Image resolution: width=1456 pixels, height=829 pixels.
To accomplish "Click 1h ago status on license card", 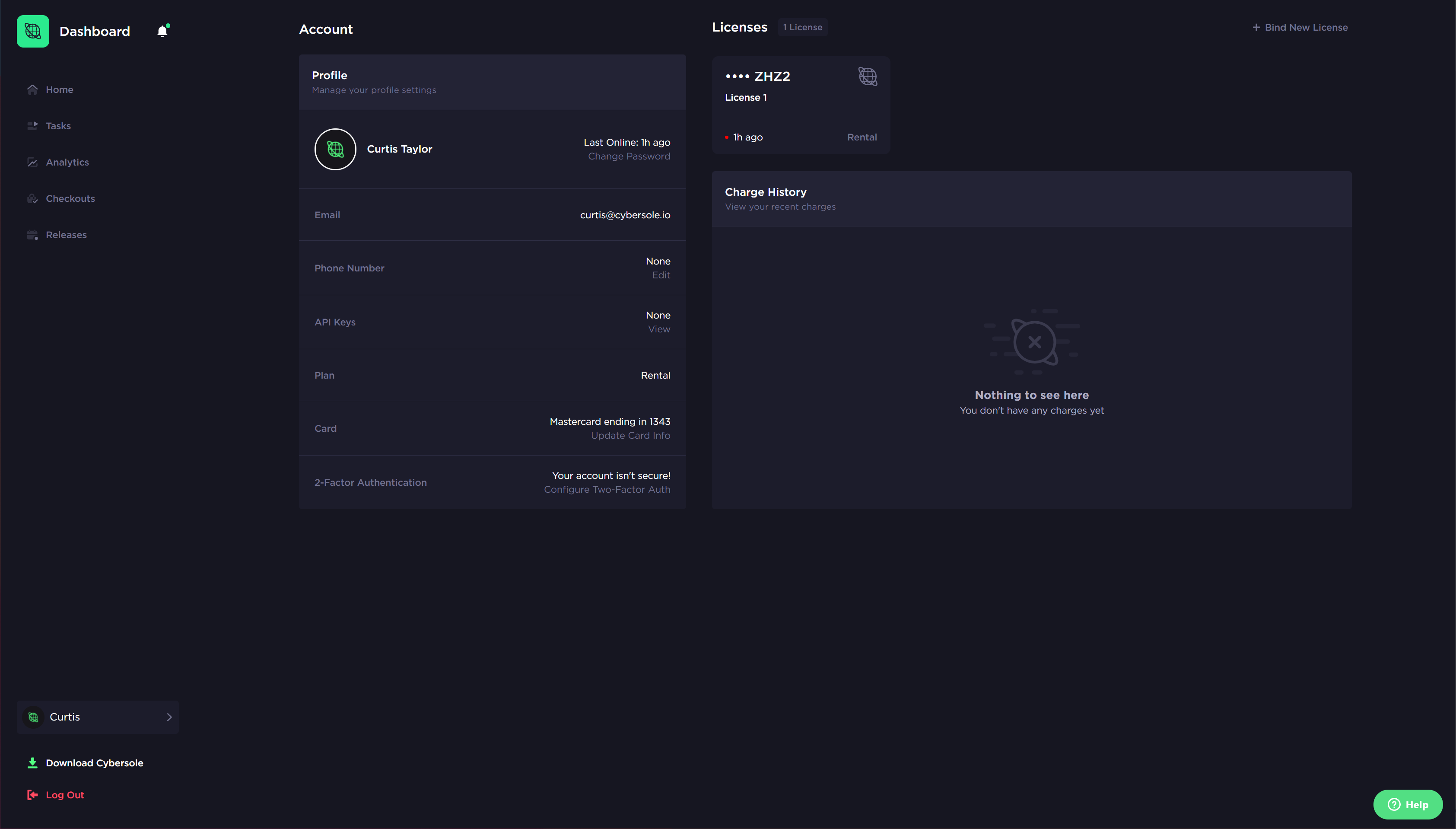I will [747, 137].
